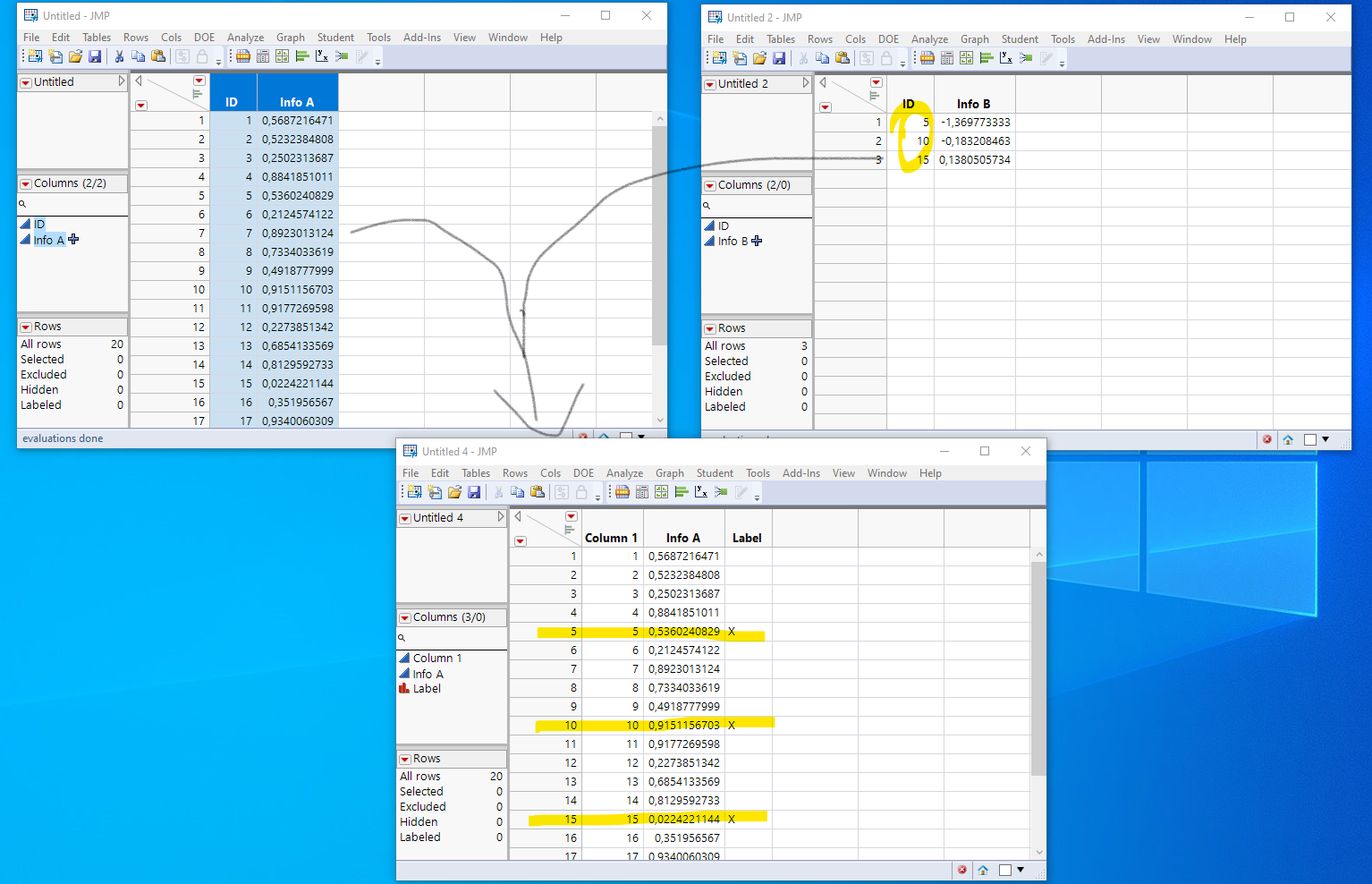Viewport: 1372px width, 884px height.
Task: Open the Analyze menu in Untitled 4 window
Action: click(x=624, y=473)
